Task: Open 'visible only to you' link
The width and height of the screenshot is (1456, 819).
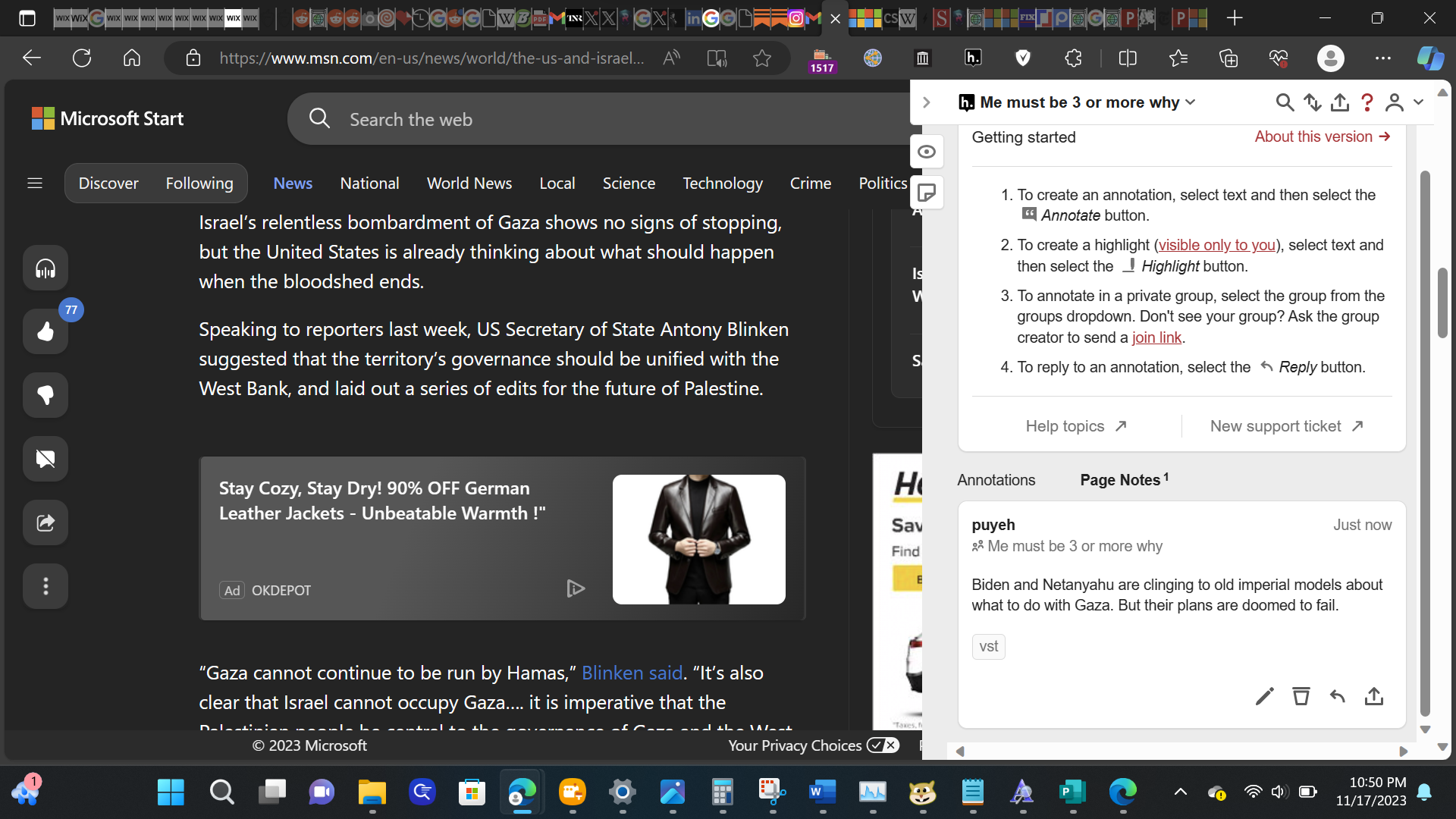Action: (1216, 245)
